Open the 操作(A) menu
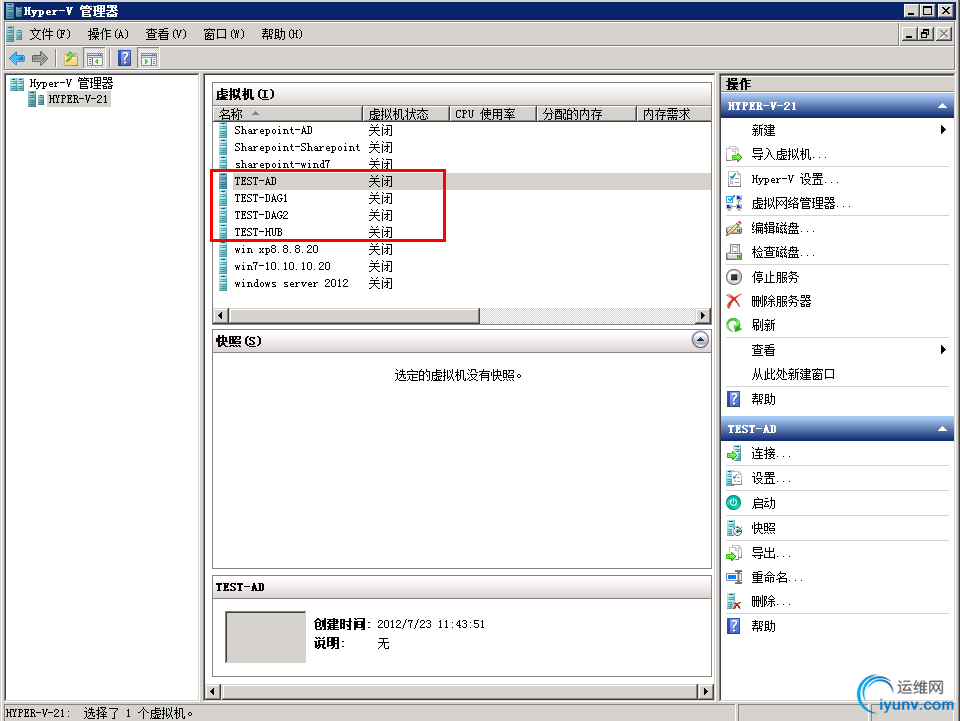 point(108,34)
